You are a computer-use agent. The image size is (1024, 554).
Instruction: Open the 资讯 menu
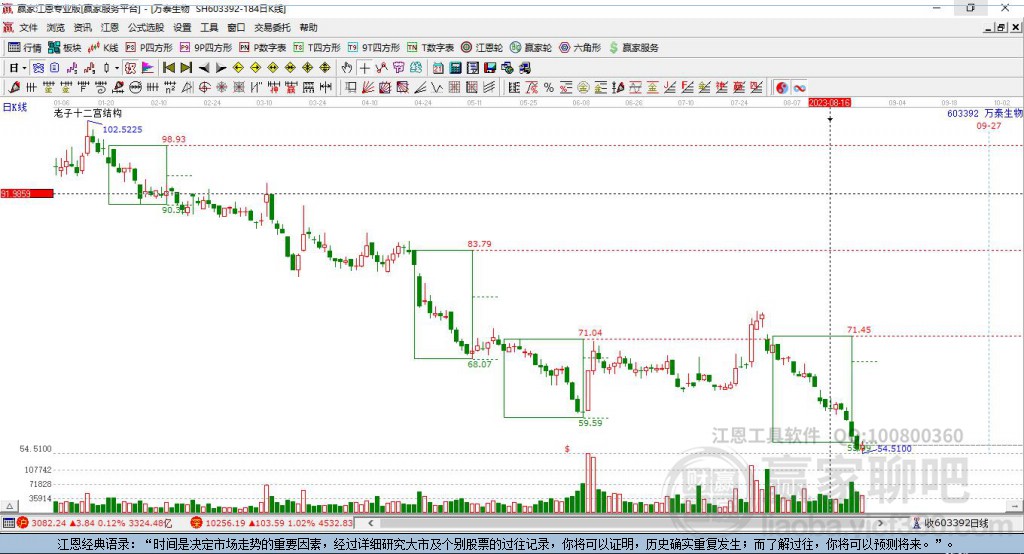click(82, 27)
